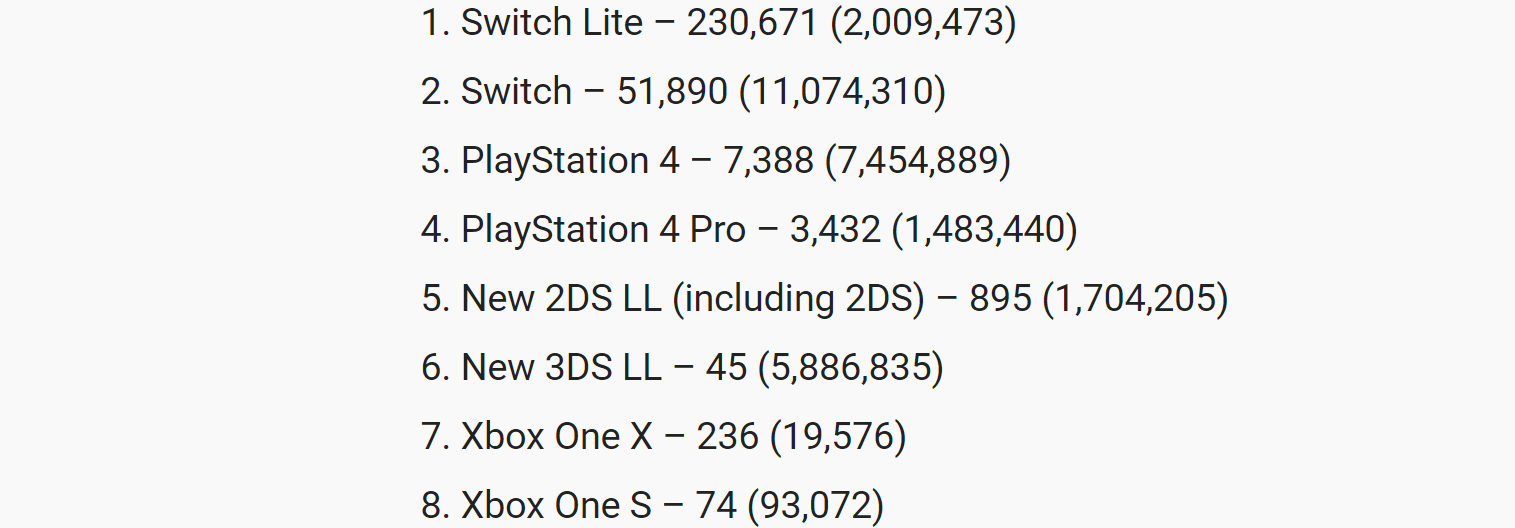The width and height of the screenshot is (1515, 528).
Task: Select the (including 2DS) note
Action: (798, 298)
